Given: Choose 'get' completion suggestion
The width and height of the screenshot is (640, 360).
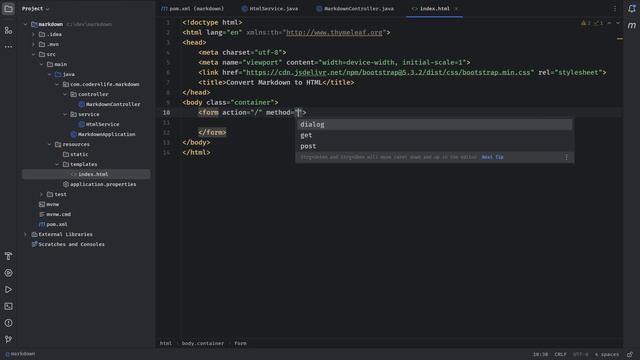Looking at the screenshot, I should pyautogui.click(x=434, y=135).
